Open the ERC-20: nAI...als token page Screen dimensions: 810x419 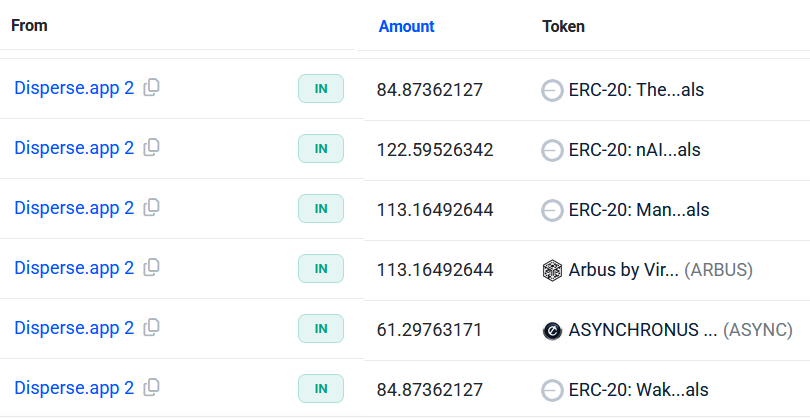point(634,150)
